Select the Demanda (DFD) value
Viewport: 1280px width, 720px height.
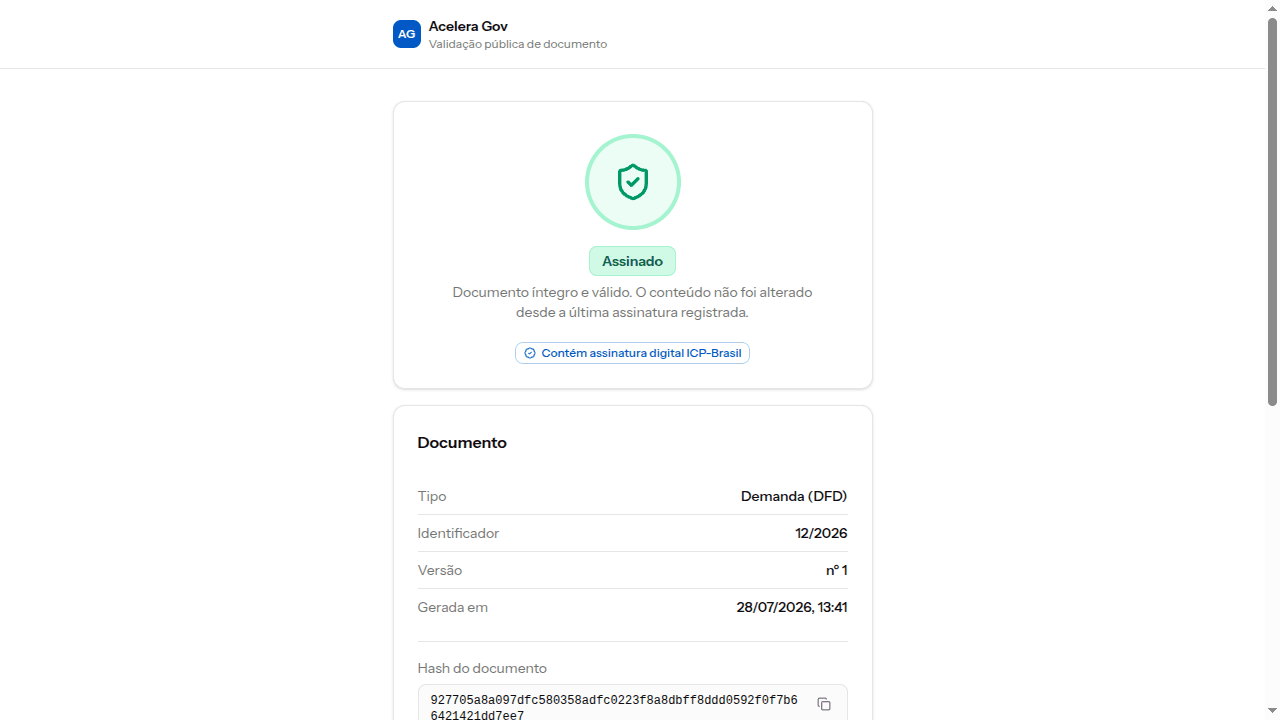(x=794, y=496)
